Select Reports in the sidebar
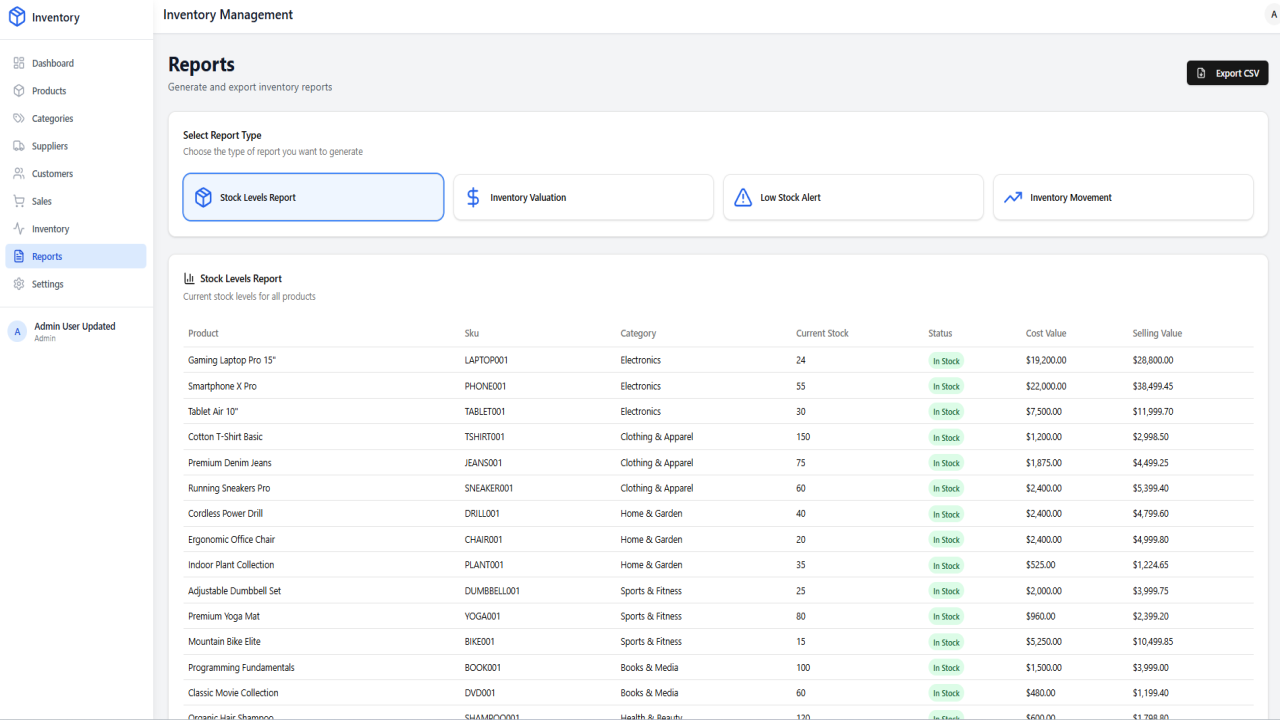Screen dimensions: 1280x720 tap(76, 257)
